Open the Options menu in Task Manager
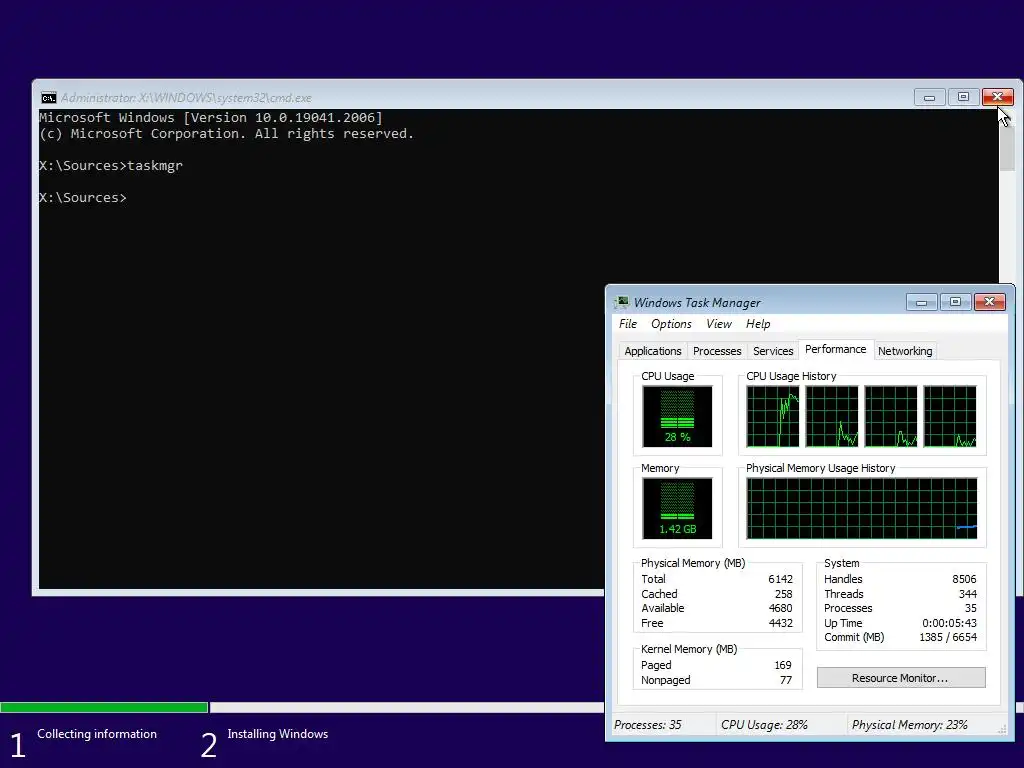The height and width of the screenshot is (768, 1024). (x=671, y=324)
